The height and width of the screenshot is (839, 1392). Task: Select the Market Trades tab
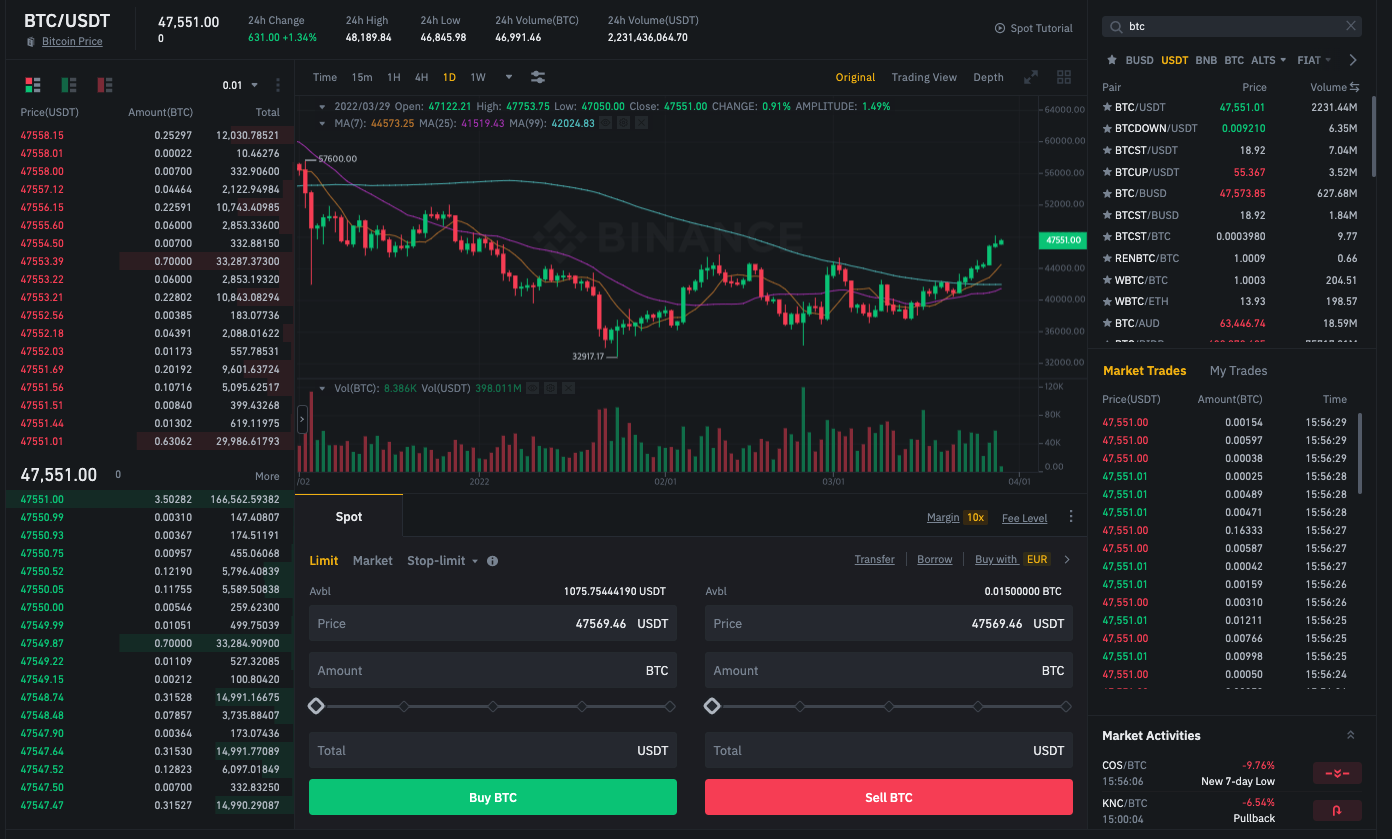click(1144, 370)
